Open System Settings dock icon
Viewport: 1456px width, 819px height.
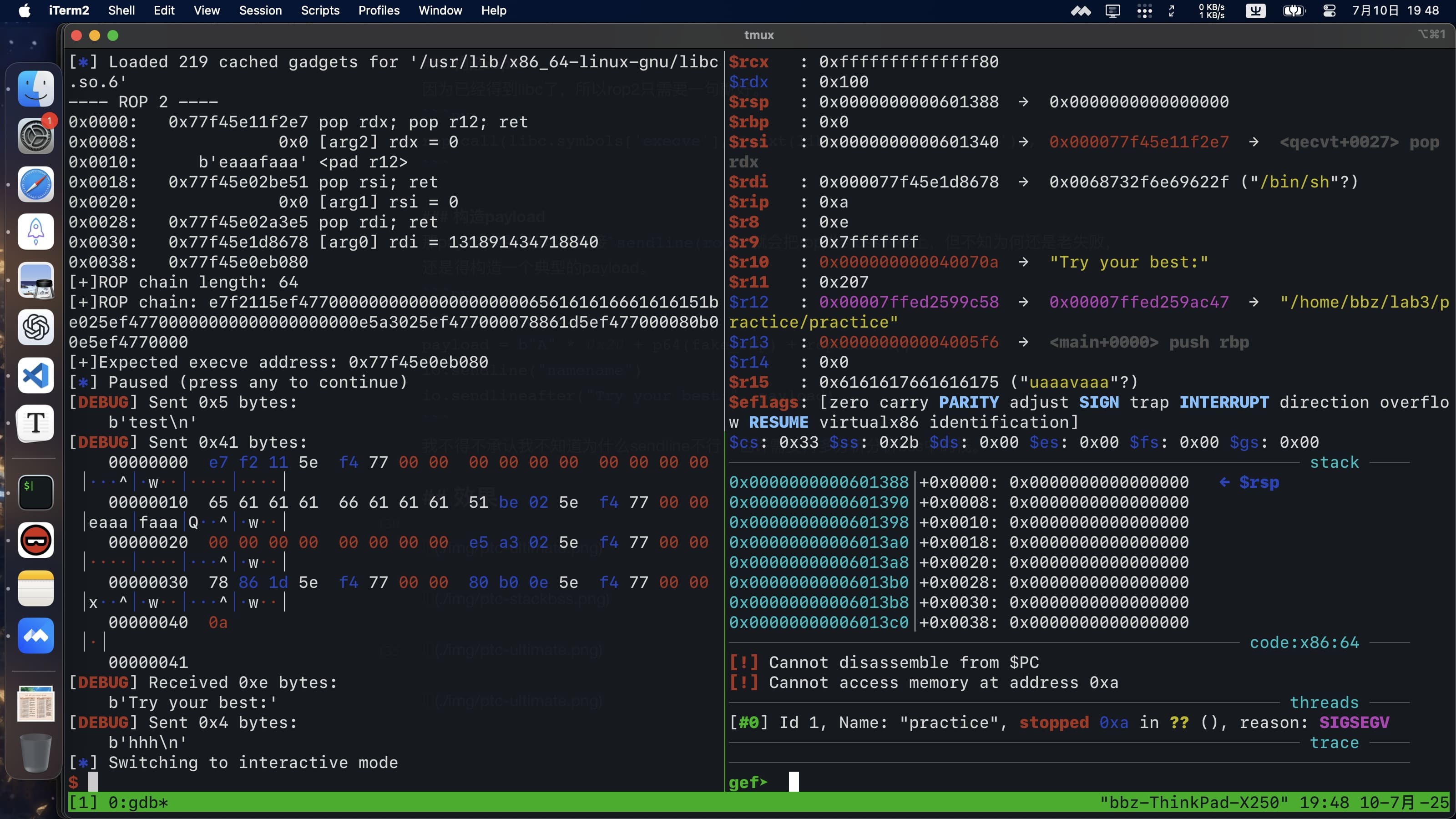coord(35,136)
